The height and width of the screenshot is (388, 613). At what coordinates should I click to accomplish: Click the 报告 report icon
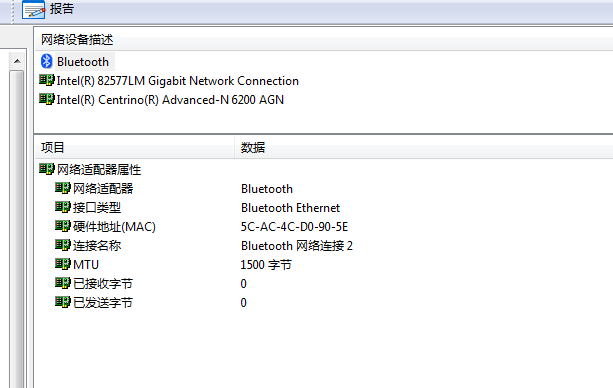[34, 9]
